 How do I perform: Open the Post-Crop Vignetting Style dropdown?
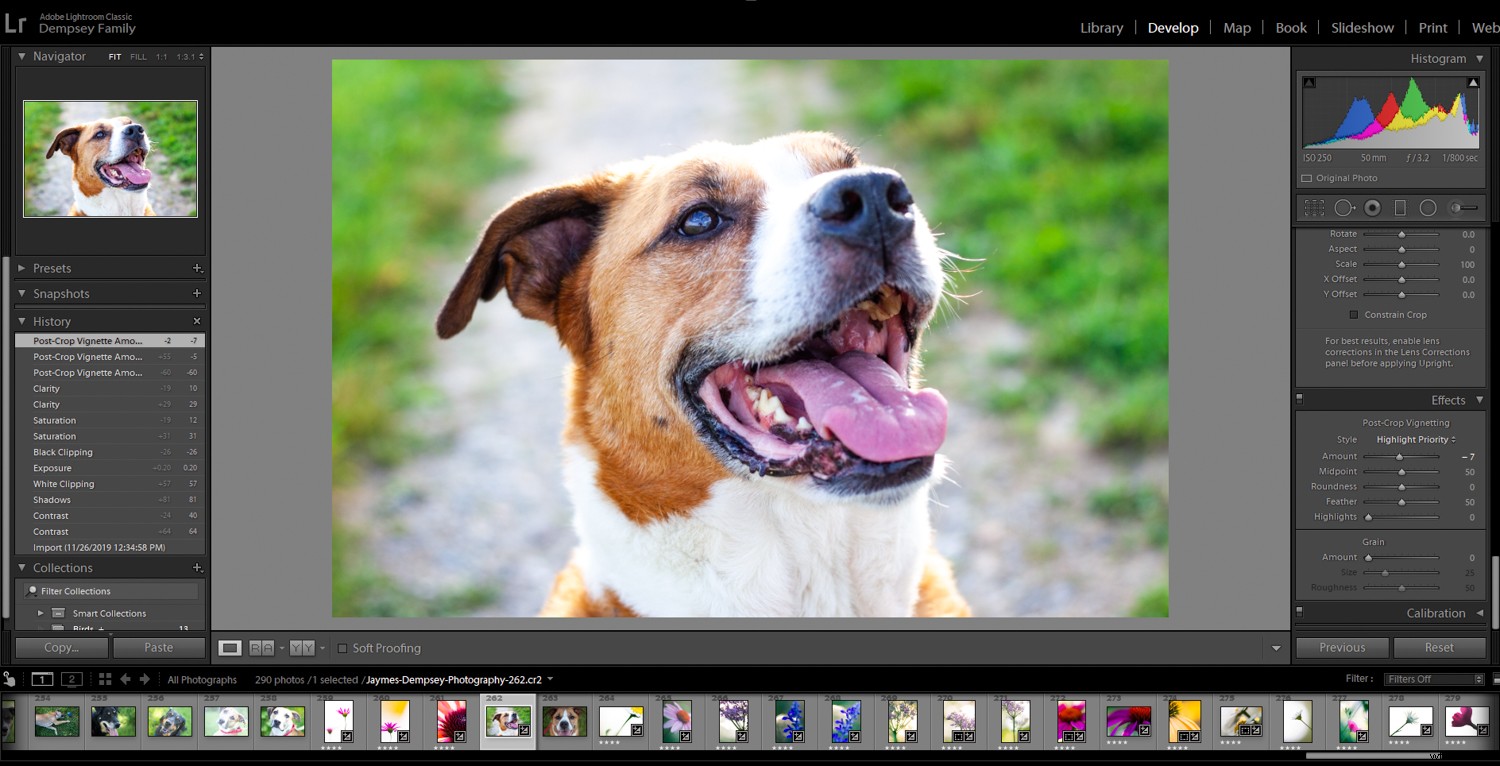(1414, 439)
